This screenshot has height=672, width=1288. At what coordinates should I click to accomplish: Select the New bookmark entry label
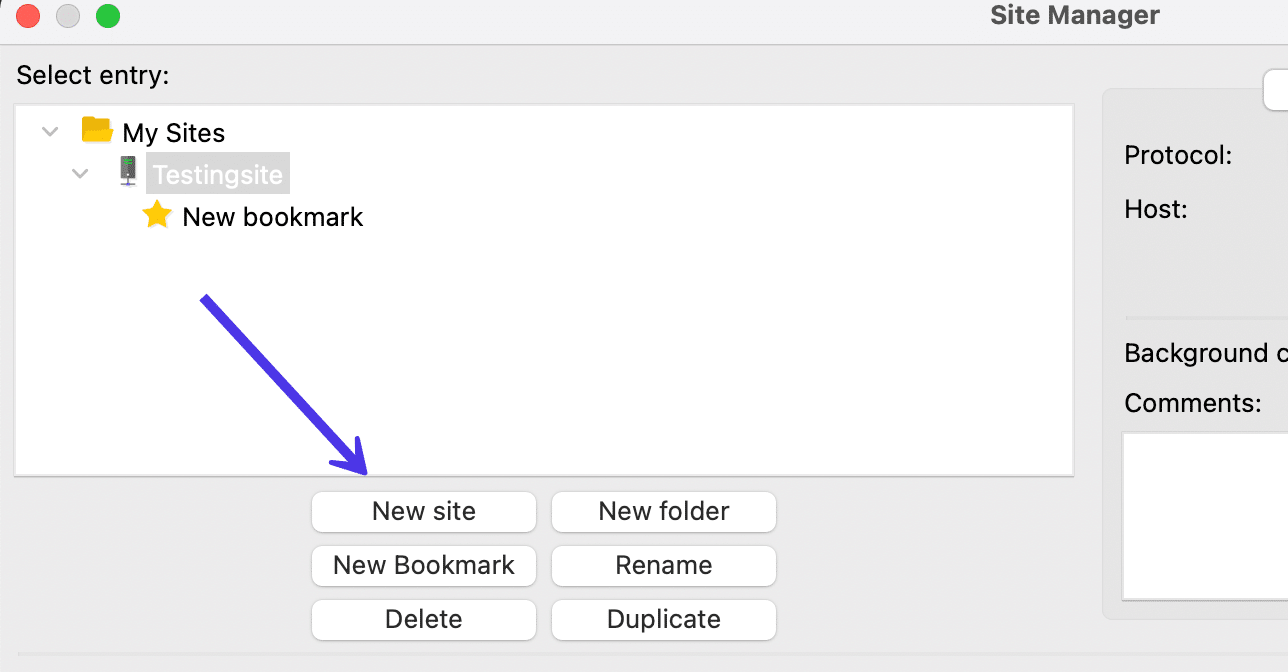pyautogui.click(x=272, y=217)
